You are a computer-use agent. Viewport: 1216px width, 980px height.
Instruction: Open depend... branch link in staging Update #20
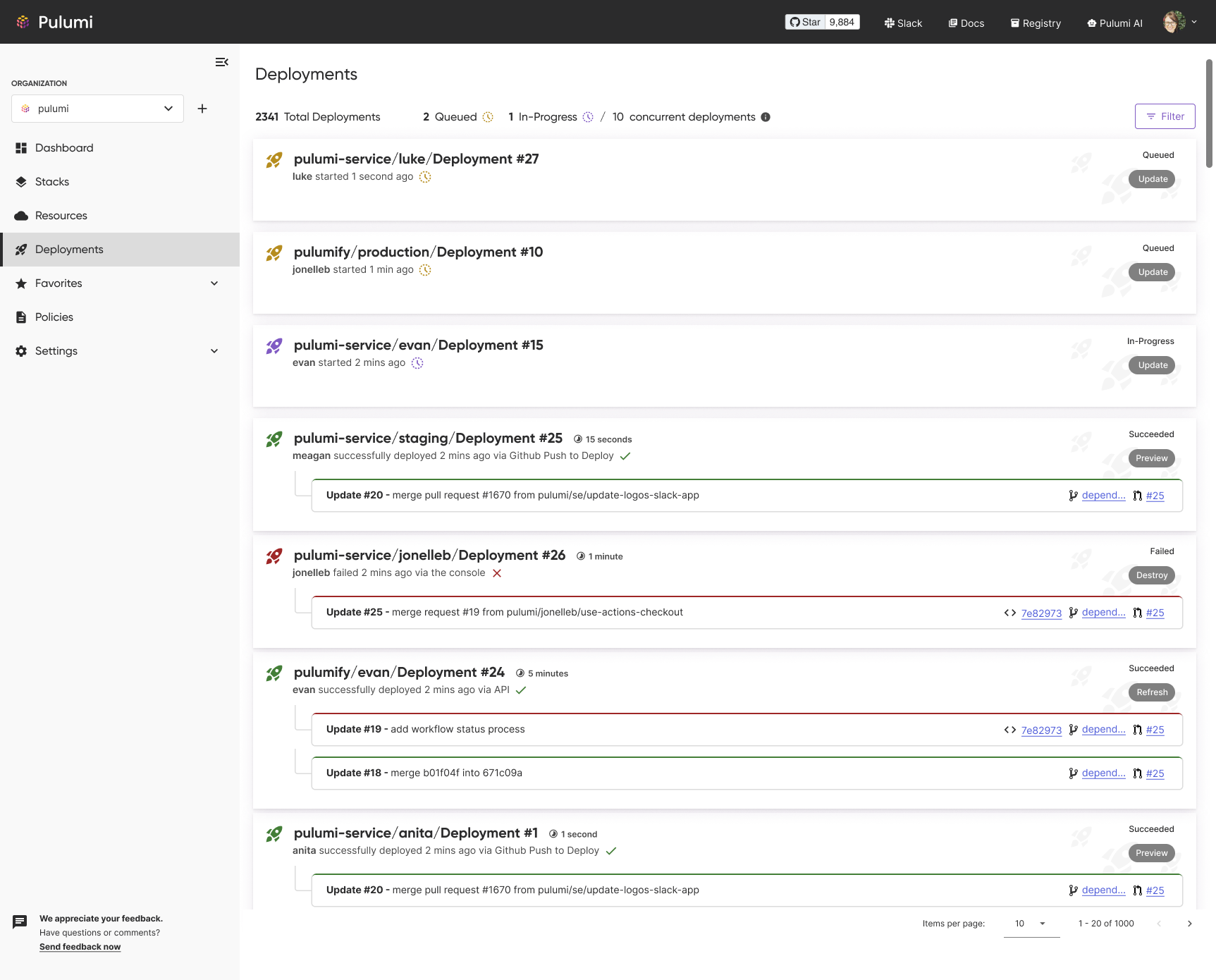pyautogui.click(x=1104, y=495)
